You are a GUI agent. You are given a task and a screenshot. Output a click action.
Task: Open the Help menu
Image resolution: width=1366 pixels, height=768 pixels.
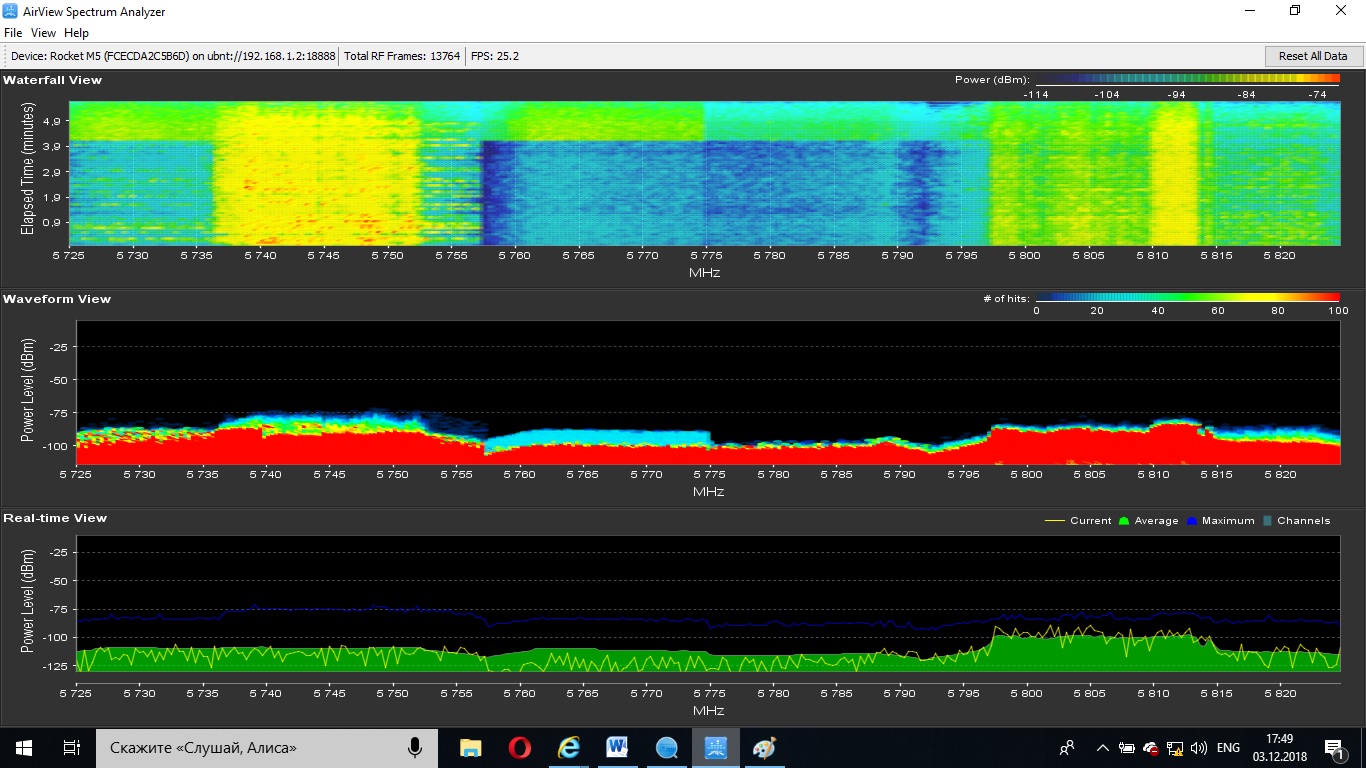[x=76, y=33]
